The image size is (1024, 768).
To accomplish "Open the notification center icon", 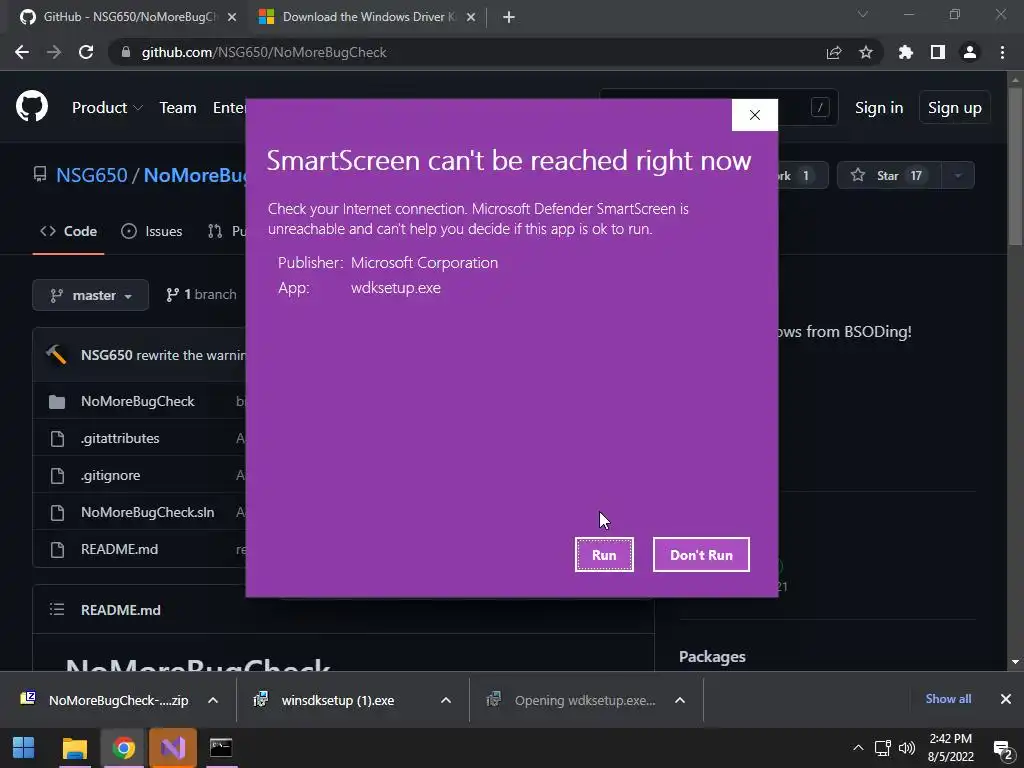I will point(1002,749).
